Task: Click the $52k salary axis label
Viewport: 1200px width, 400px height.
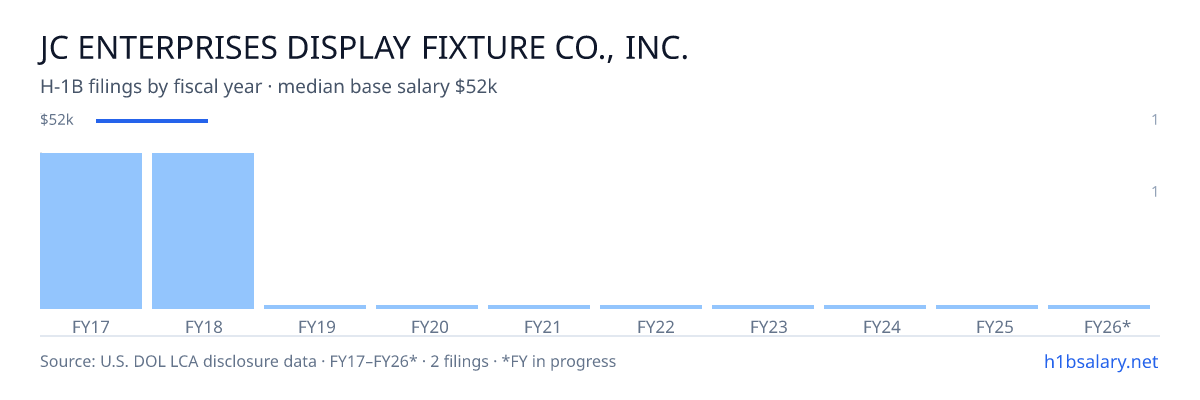Action: point(57,120)
